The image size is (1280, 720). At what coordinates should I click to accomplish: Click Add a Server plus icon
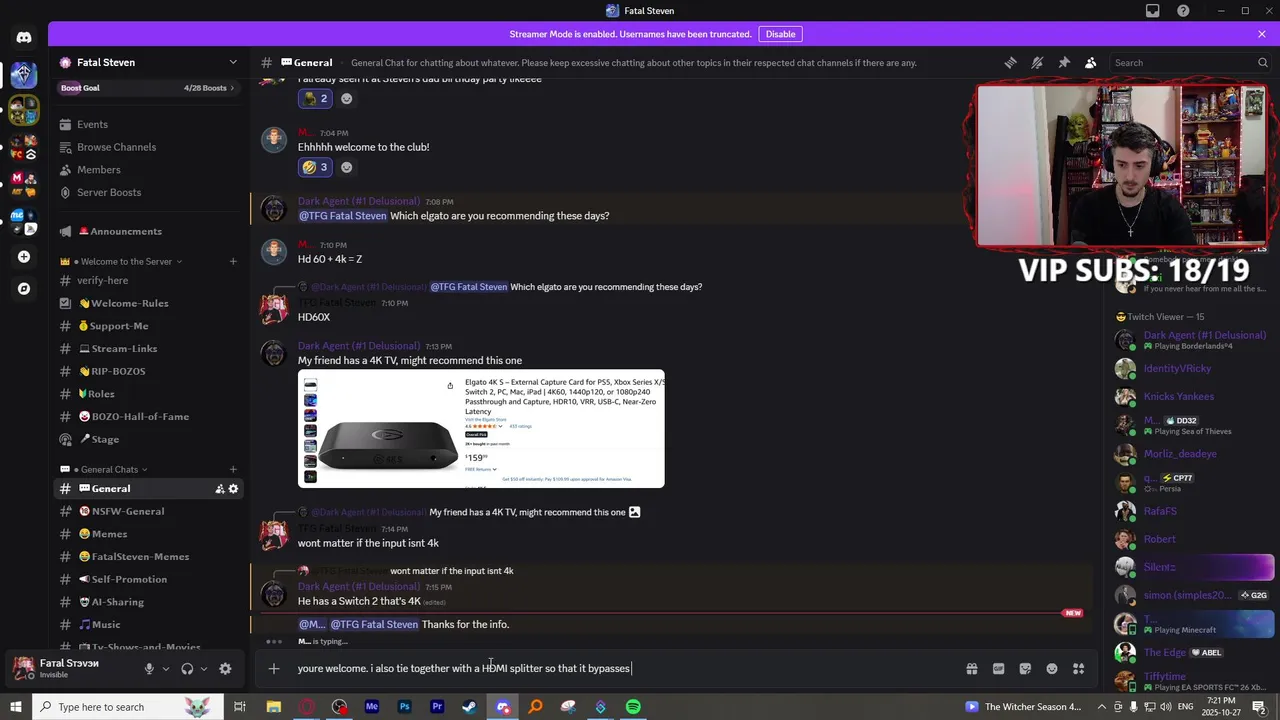tap(24, 257)
